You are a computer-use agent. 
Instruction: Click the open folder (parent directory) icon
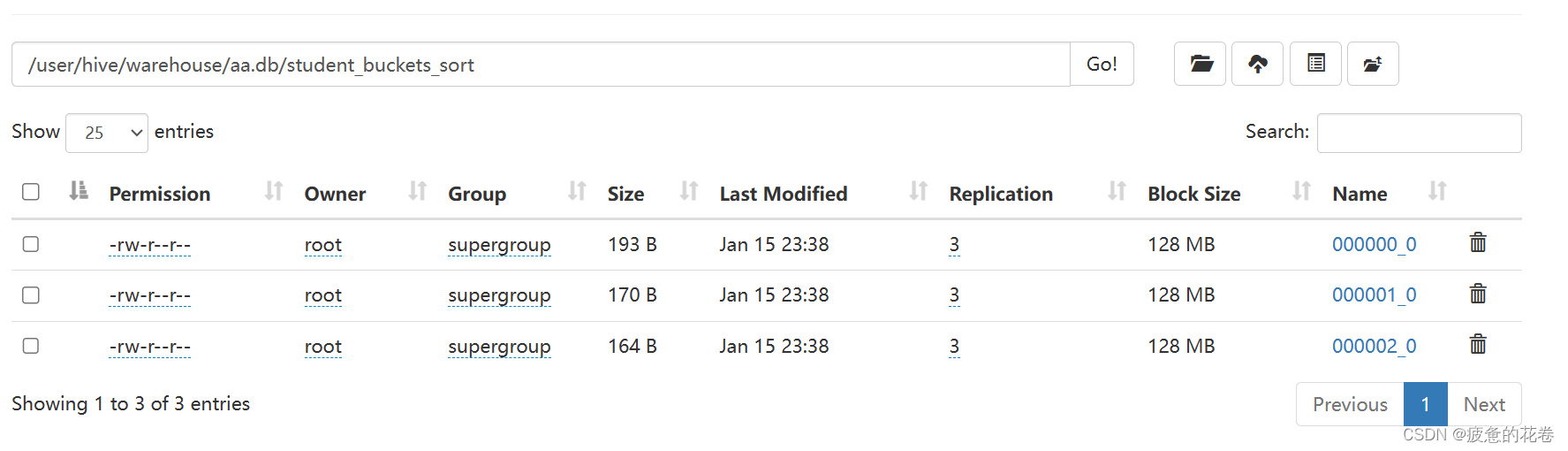point(1200,64)
